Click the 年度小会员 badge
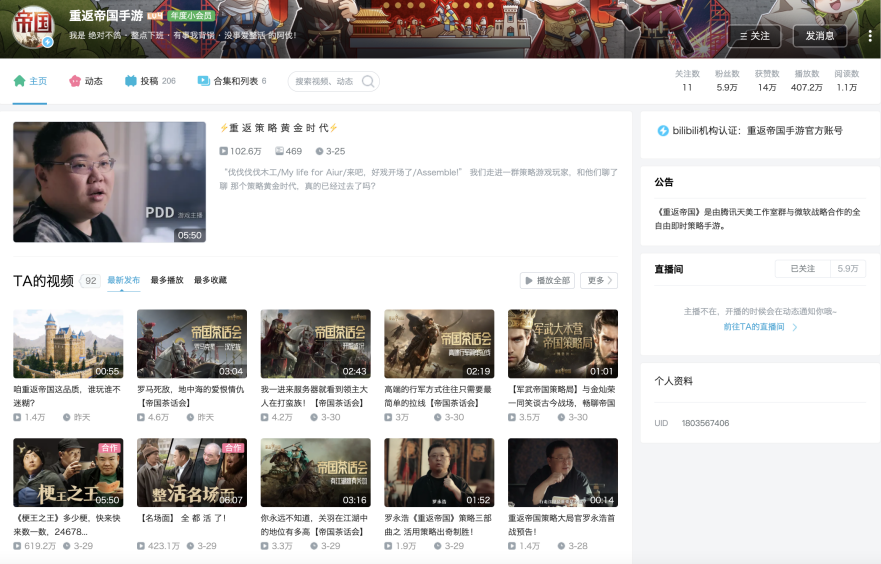 [x=191, y=16]
